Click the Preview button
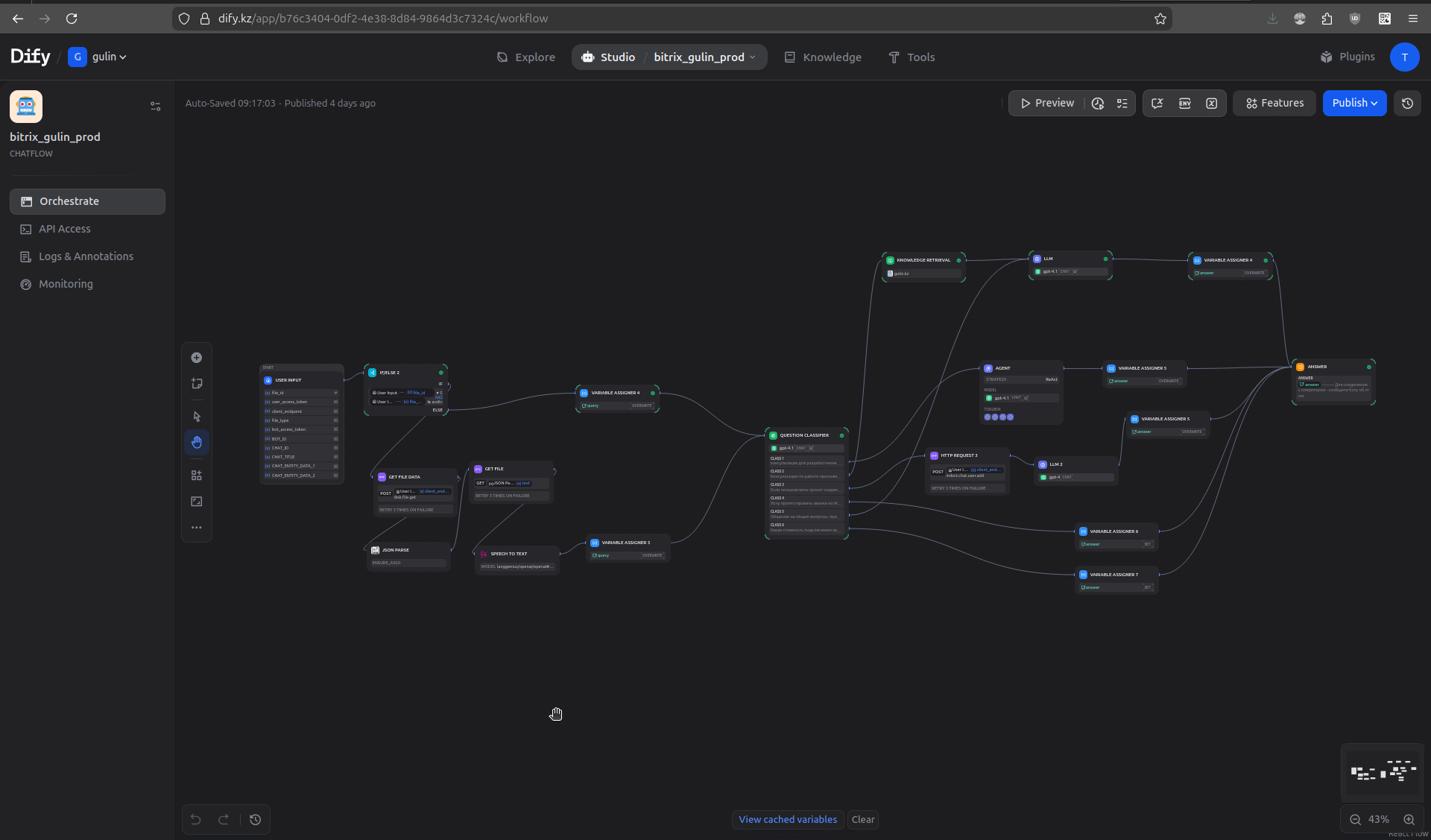1431x840 pixels. (x=1047, y=104)
